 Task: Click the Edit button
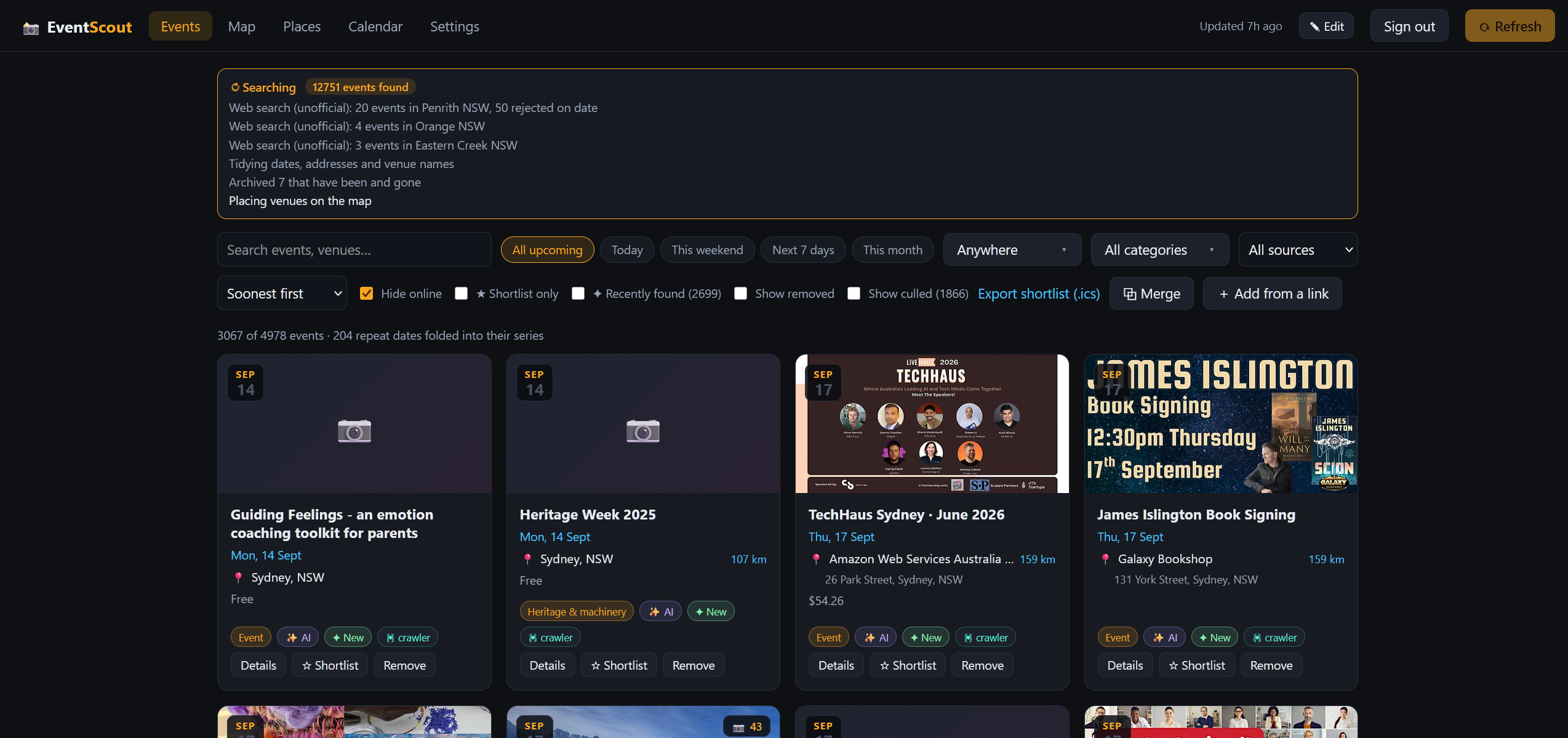click(1326, 26)
